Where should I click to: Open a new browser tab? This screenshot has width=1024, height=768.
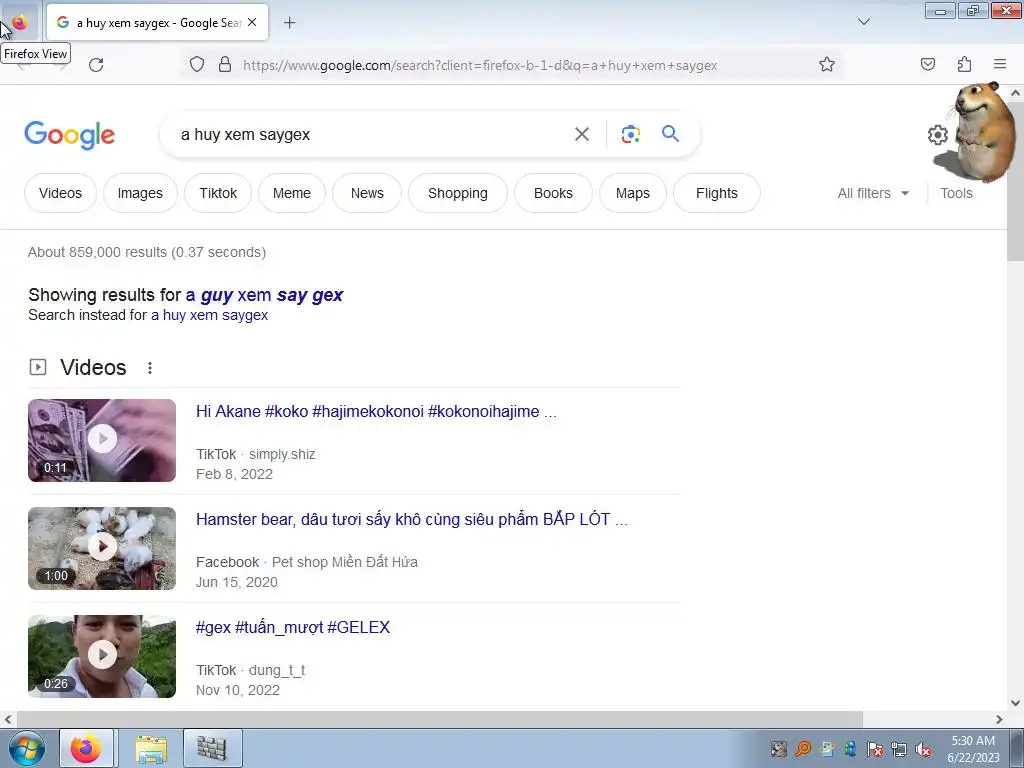[x=289, y=23]
